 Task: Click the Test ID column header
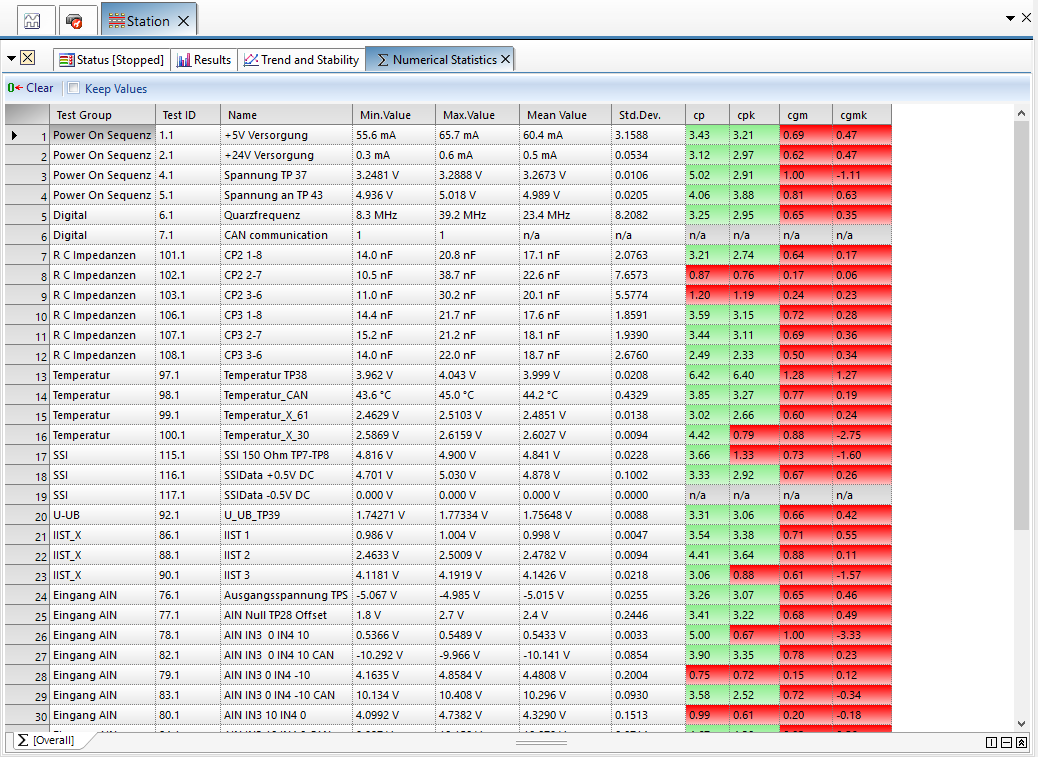pos(187,114)
